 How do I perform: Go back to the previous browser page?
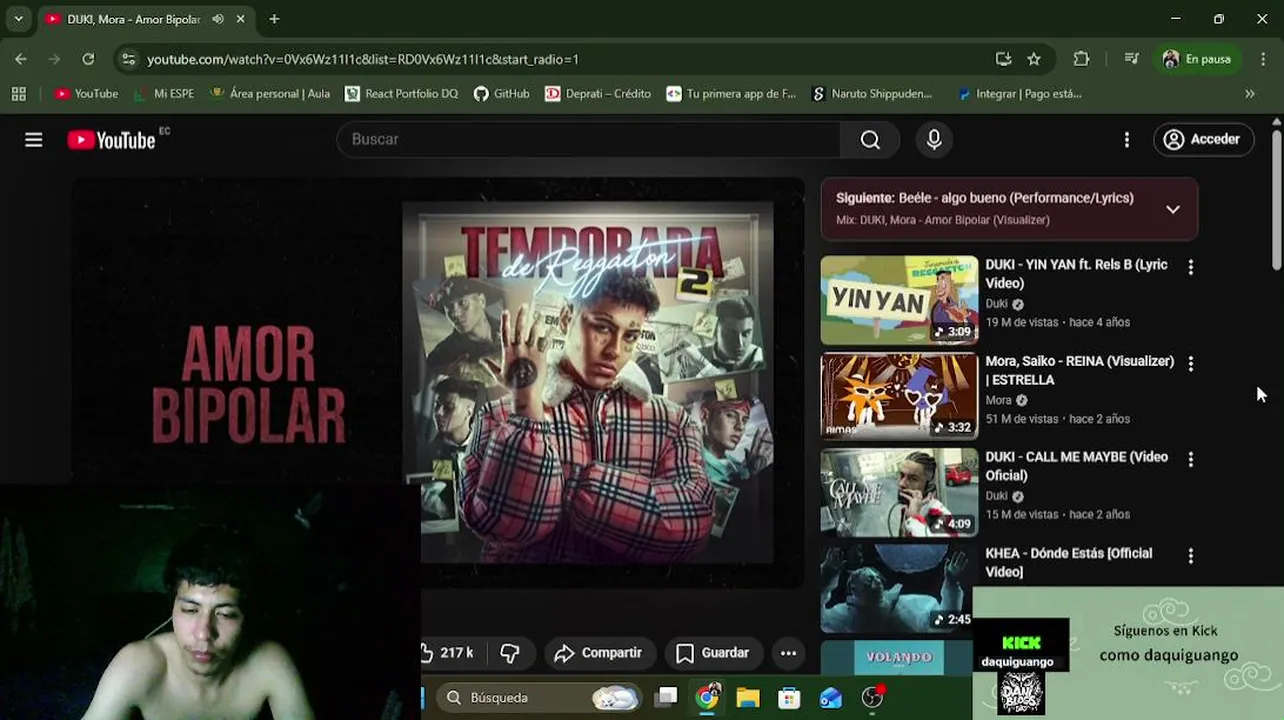pyautogui.click(x=21, y=59)
